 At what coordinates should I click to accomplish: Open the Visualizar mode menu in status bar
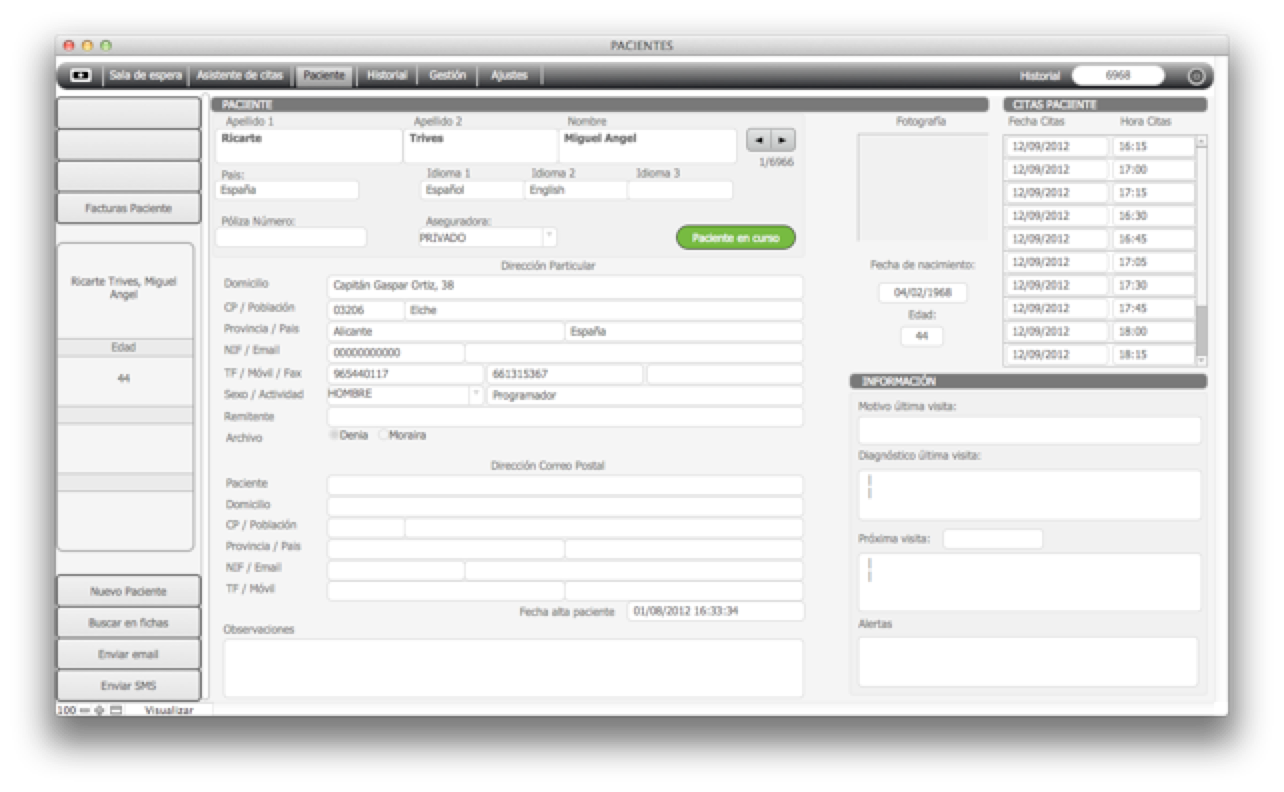[168, 710]
